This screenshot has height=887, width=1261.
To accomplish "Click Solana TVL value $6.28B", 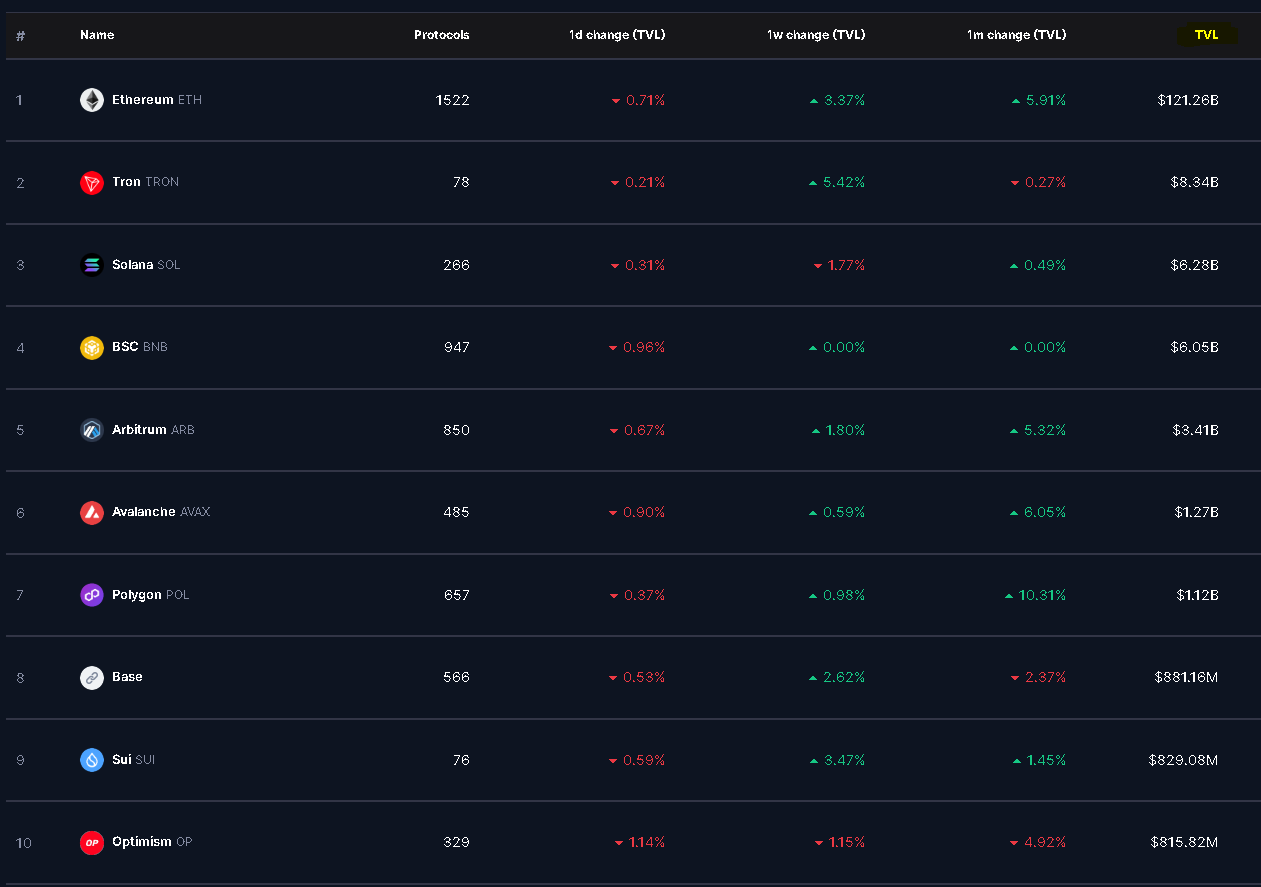I will point(1195,265).
